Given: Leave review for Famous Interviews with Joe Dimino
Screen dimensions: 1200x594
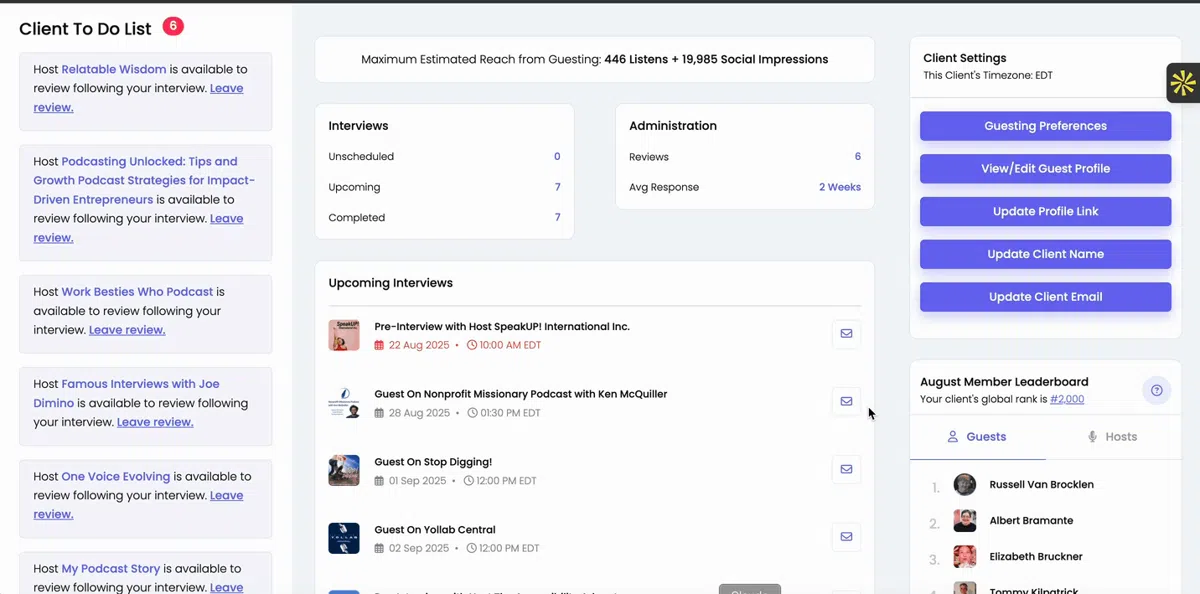Looking at the screenshot, I should [155, 422].
